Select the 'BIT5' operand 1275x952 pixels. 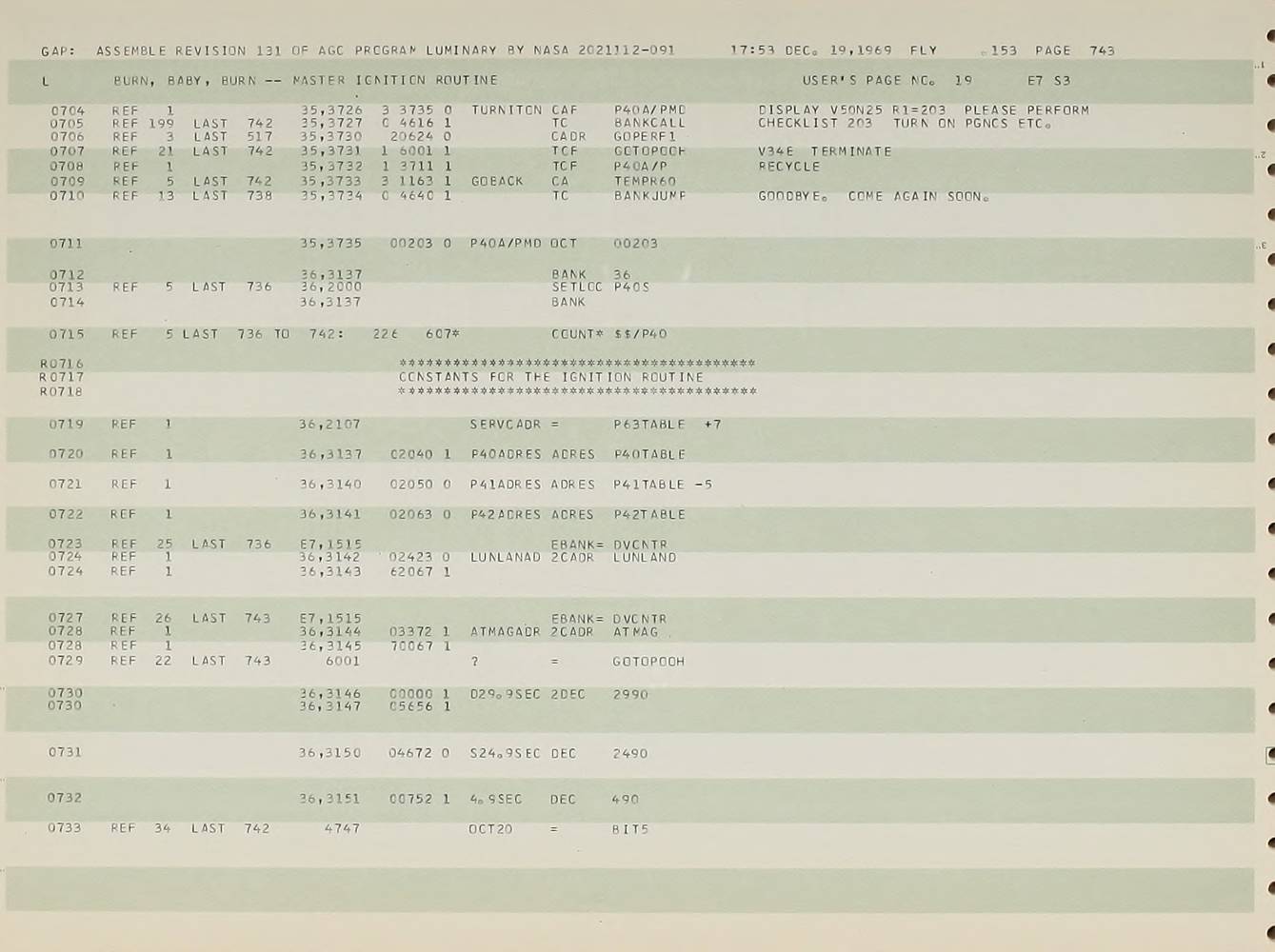click(x=630, y=829)
